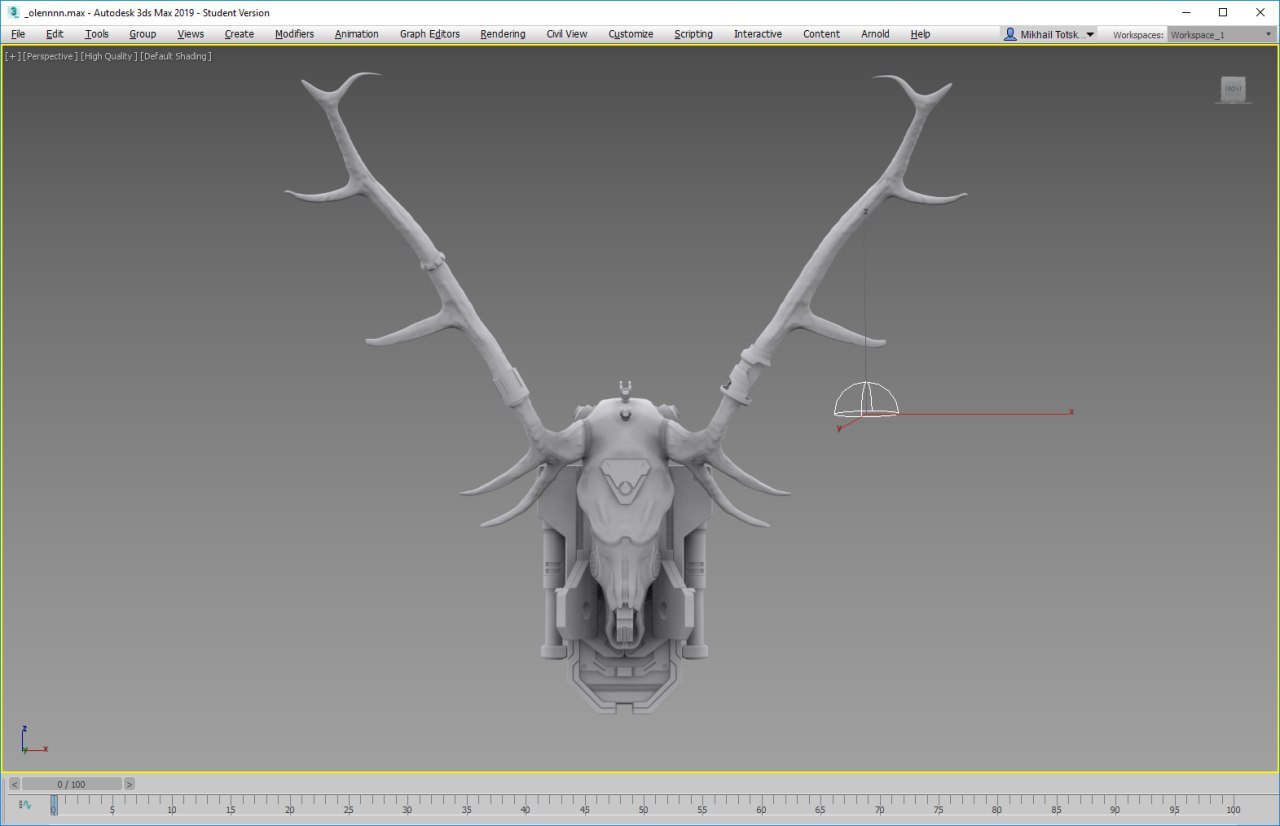This screenshot has height=826, width=1280.
Task: Open the Rendering menu
Action: (x=503, y=34)
